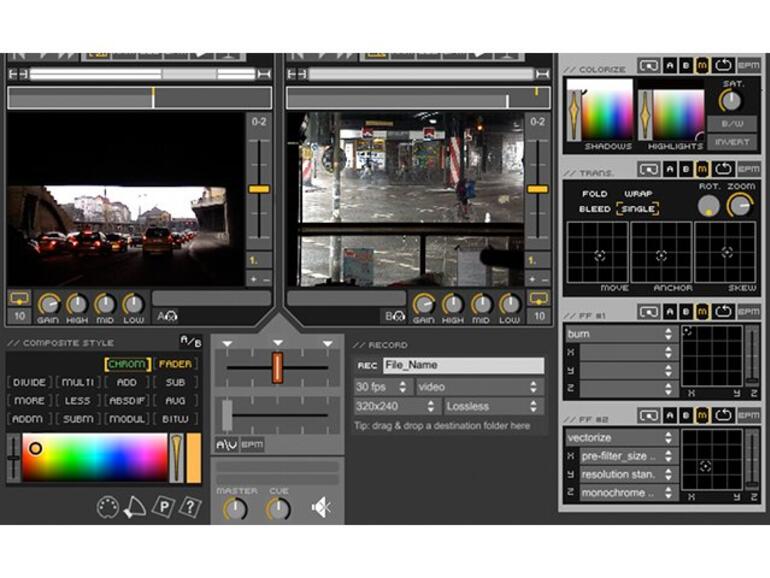Open the P preferences icon
770x578 pixels.
pyautogui.click(x=163, y=508)
